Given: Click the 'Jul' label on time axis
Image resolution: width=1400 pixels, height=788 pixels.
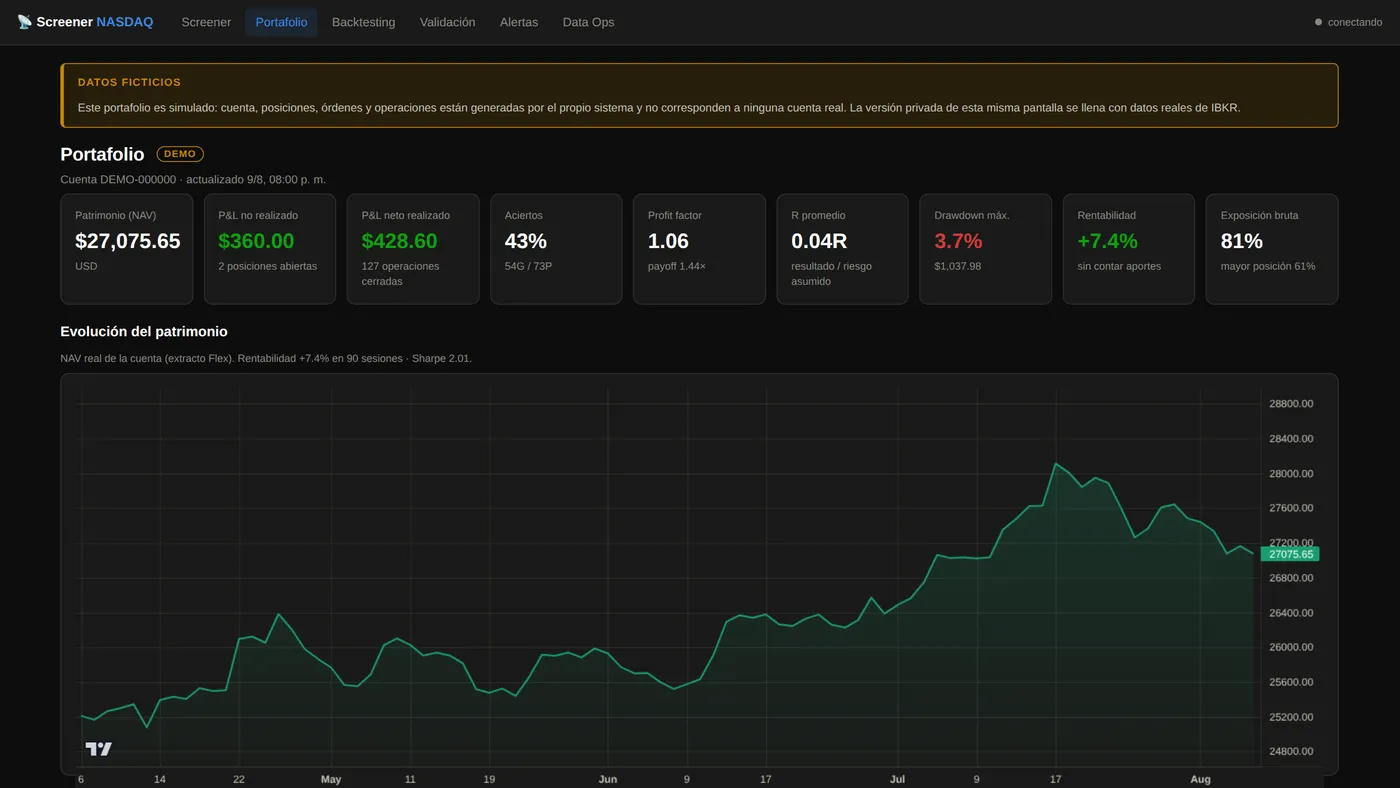Looking at the screenshot, I should [x=897, y=779].
